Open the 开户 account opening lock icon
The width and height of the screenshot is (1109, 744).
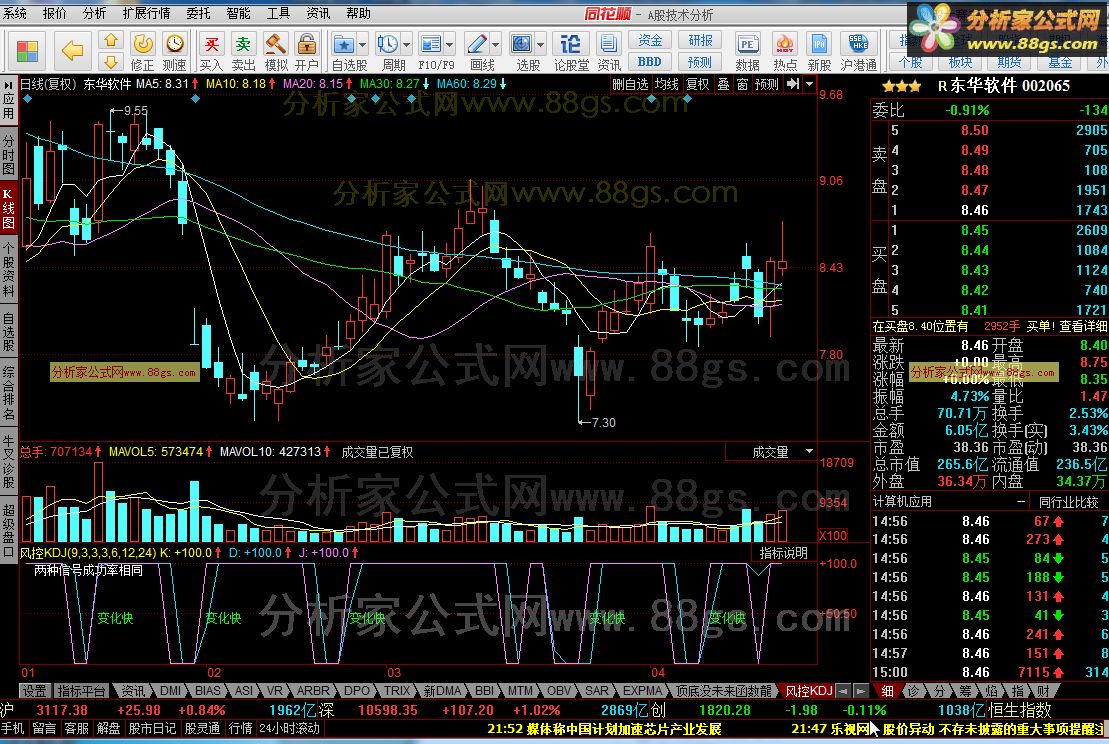pyautogui.click(x=307, y=52)
